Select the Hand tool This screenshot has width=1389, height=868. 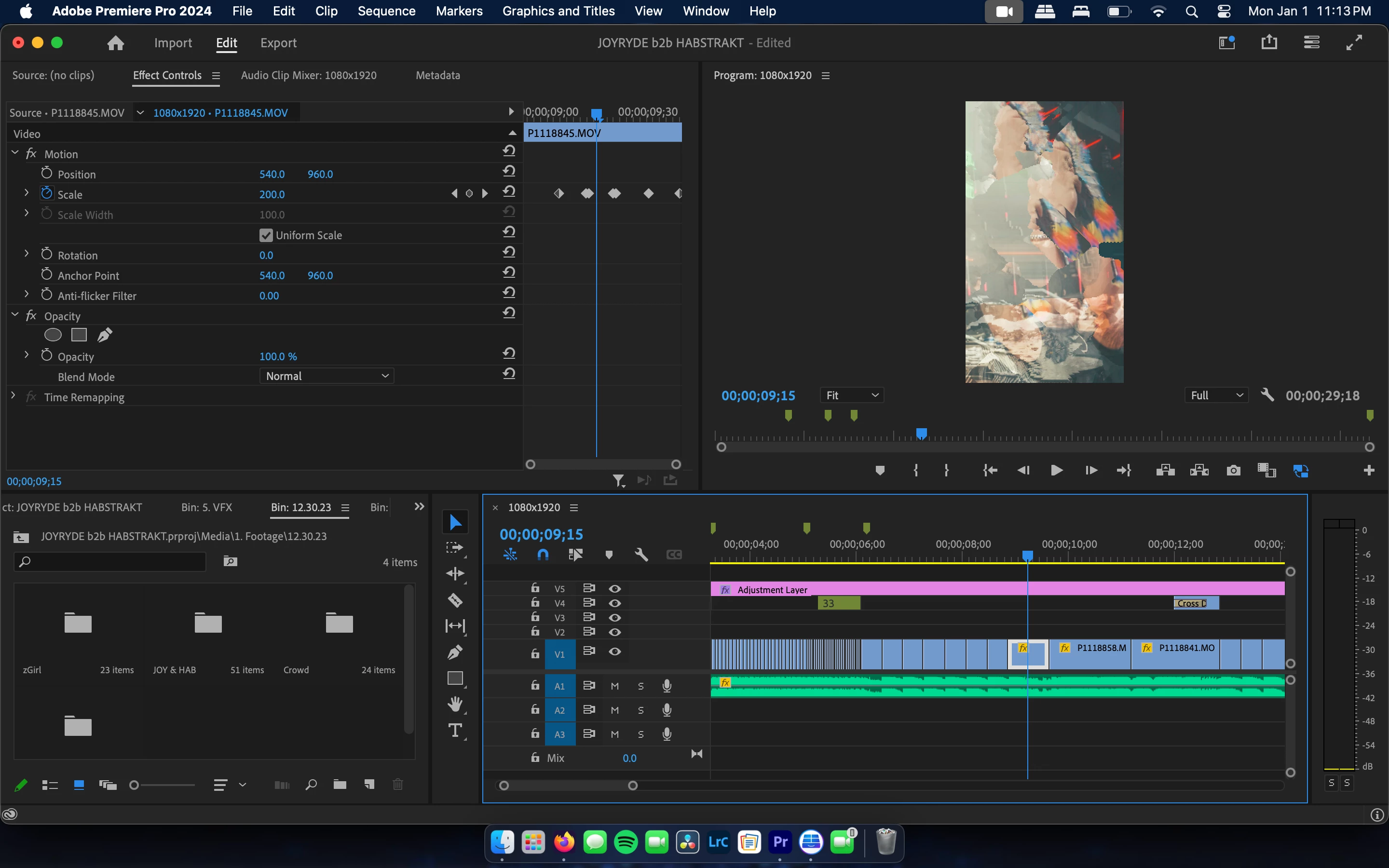click(455, 704)
